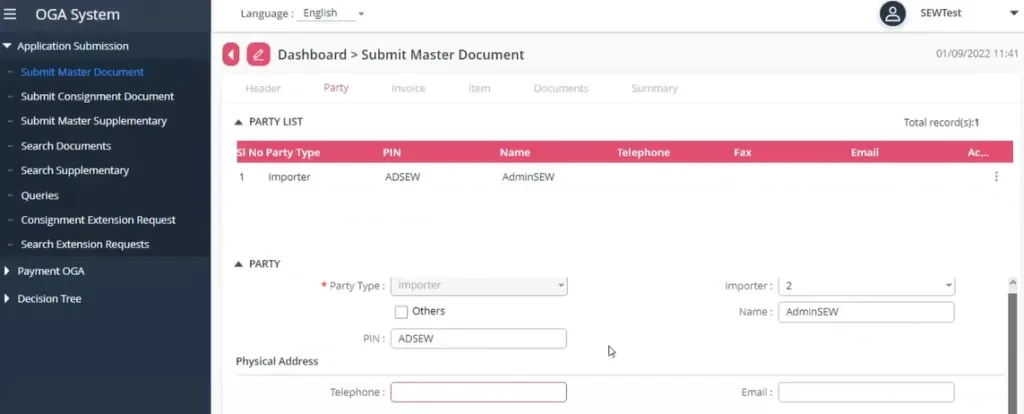Open Search Extension Requests link

[85, 245]
